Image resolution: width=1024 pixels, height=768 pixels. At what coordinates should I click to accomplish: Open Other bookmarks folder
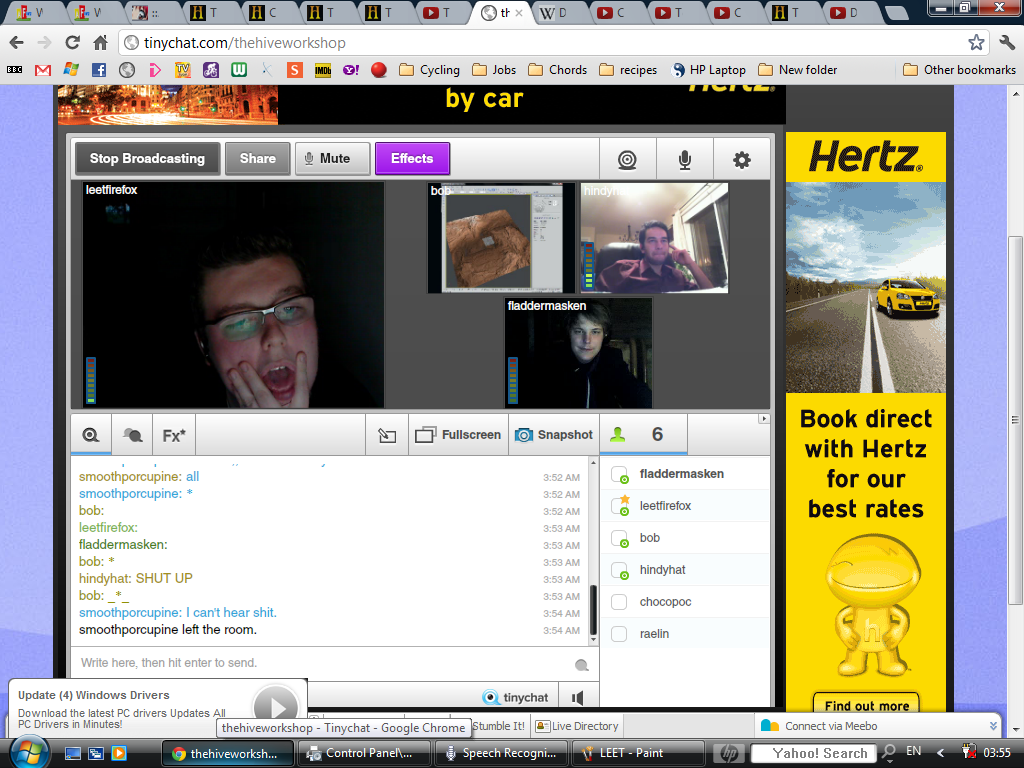(959, 70)
